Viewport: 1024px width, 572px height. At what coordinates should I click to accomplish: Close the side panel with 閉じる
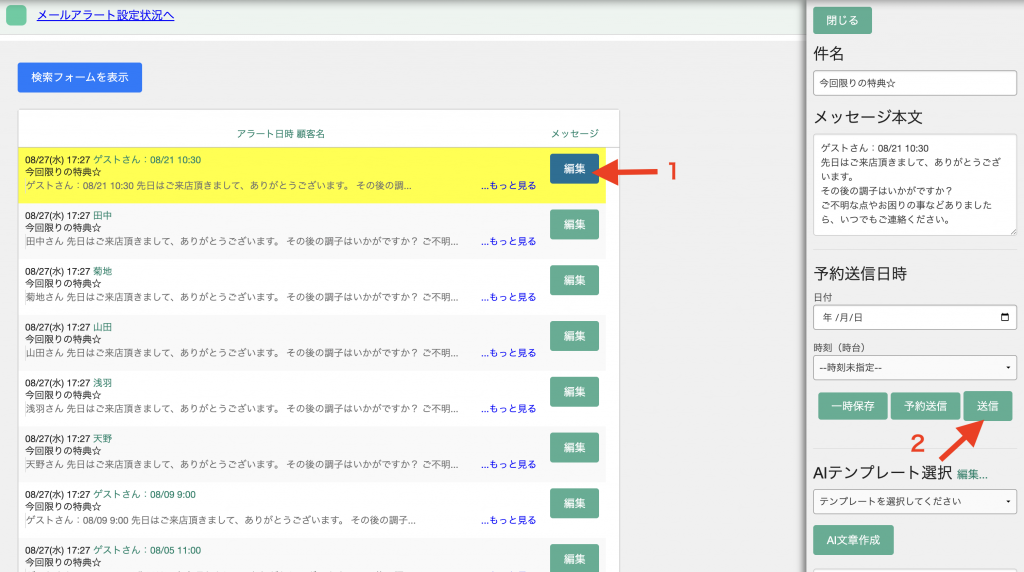coord(842,21)
